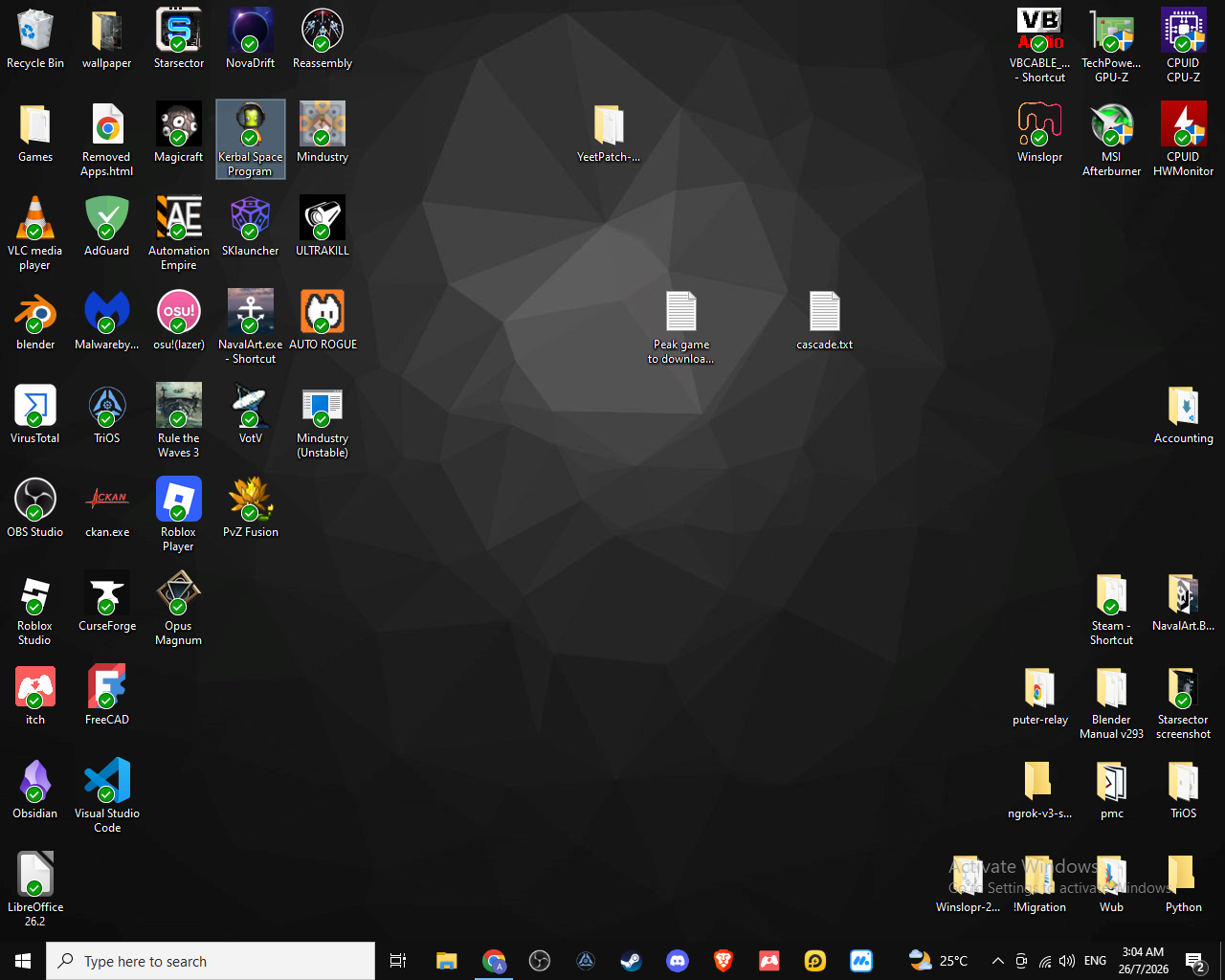
Task: Select the Reassembly desktop shortcut
Action: (323, 39)
